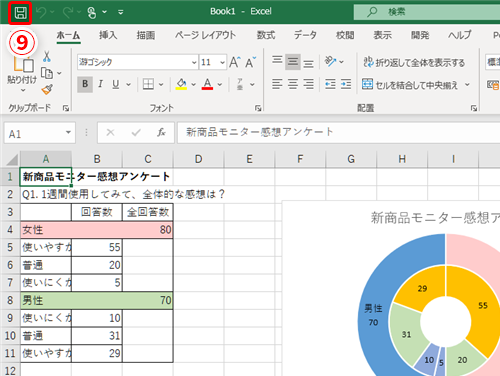Apply red font color
Image resolution: width=500 pixels, height=376 pixels.
tap(207, 84)
